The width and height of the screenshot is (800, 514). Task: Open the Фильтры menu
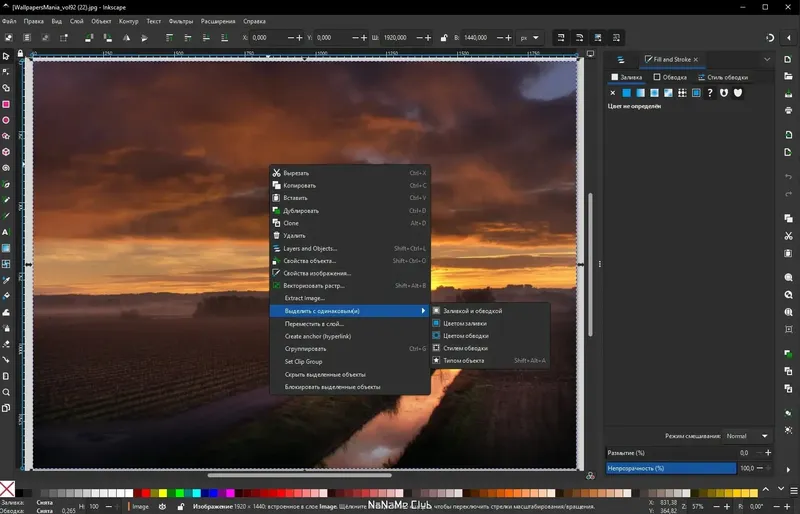[x=181, y=20]
